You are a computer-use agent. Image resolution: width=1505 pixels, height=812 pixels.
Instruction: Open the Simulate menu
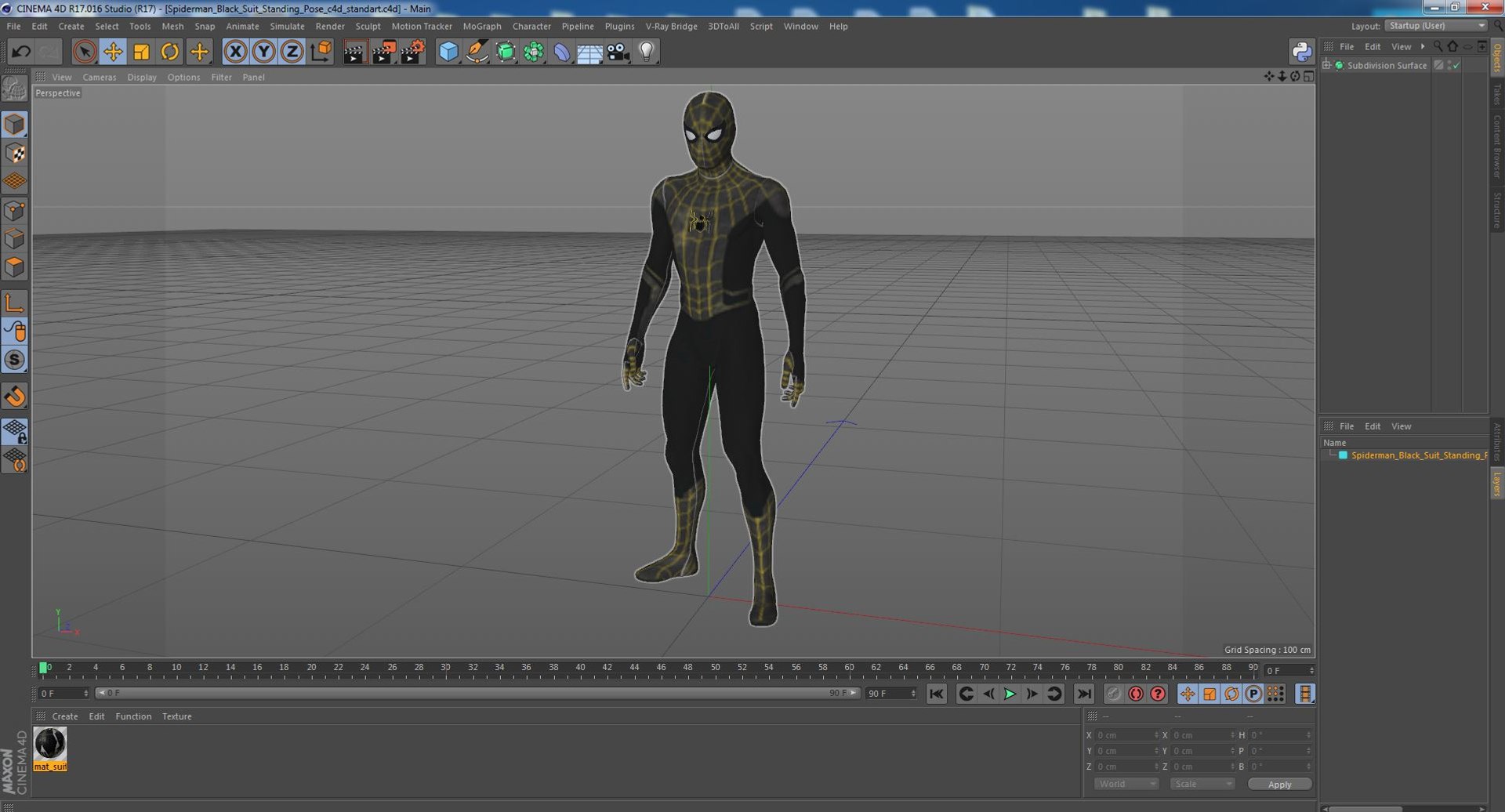[287, 26]
